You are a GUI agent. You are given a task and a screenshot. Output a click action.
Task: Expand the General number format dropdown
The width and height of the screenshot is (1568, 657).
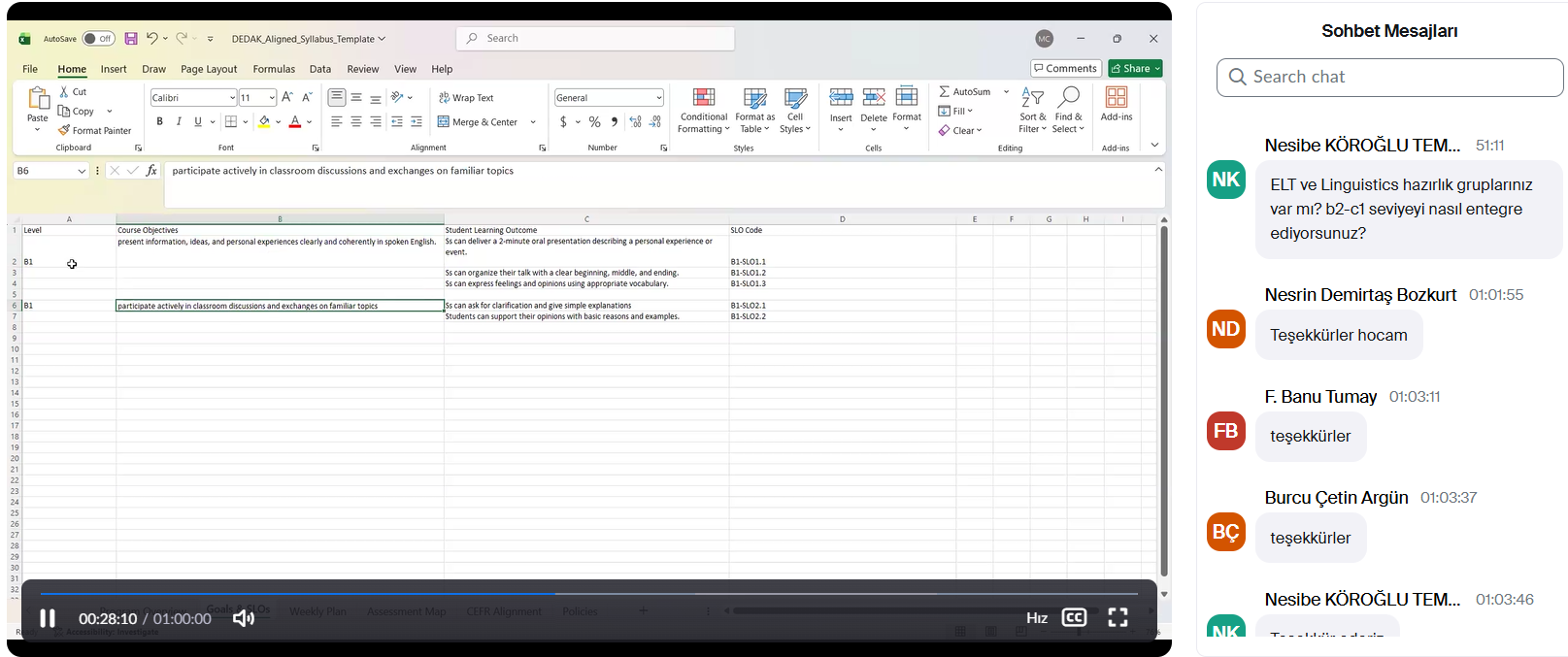[x=658, y=98]
